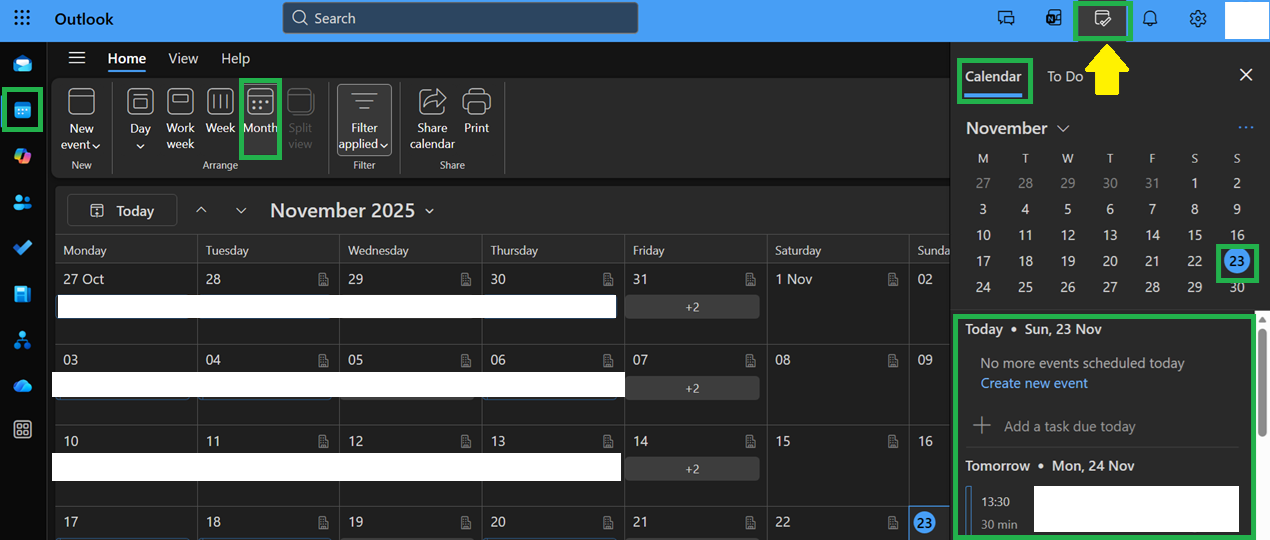Open the org chart app in sidebar

tap(22, 340)
